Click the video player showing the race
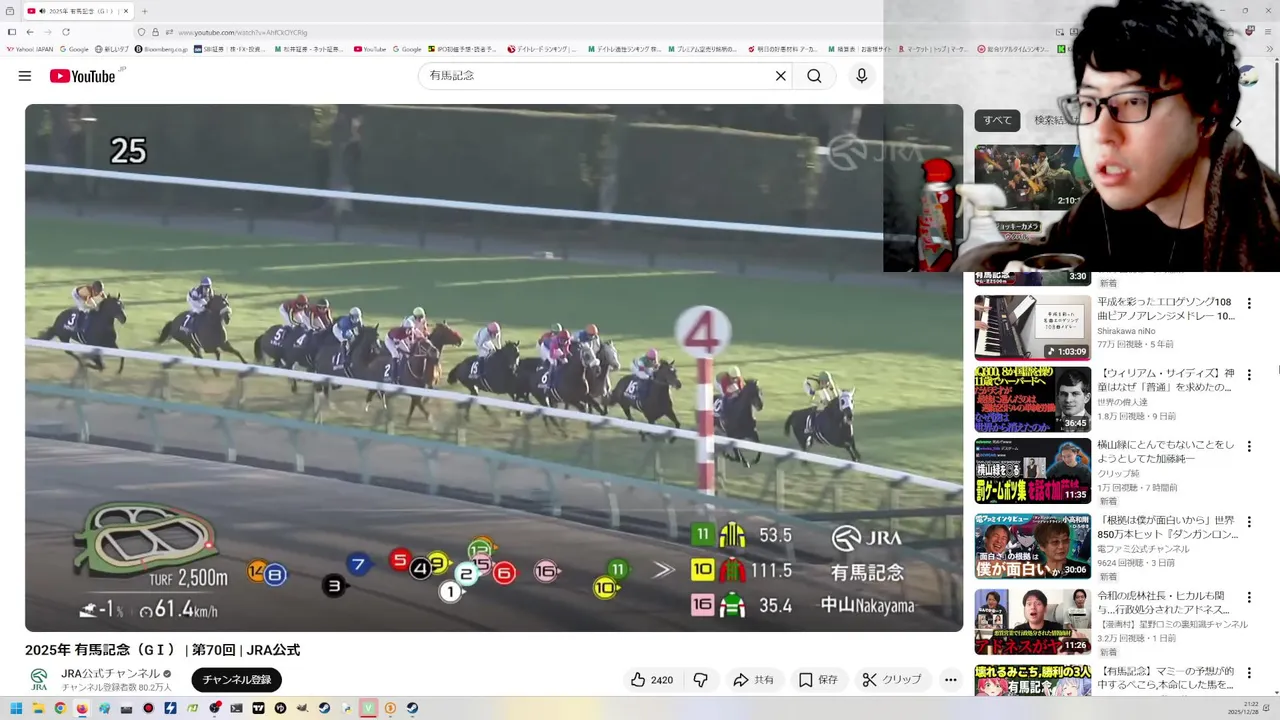 pyautogui.click(x=494, y=368)
